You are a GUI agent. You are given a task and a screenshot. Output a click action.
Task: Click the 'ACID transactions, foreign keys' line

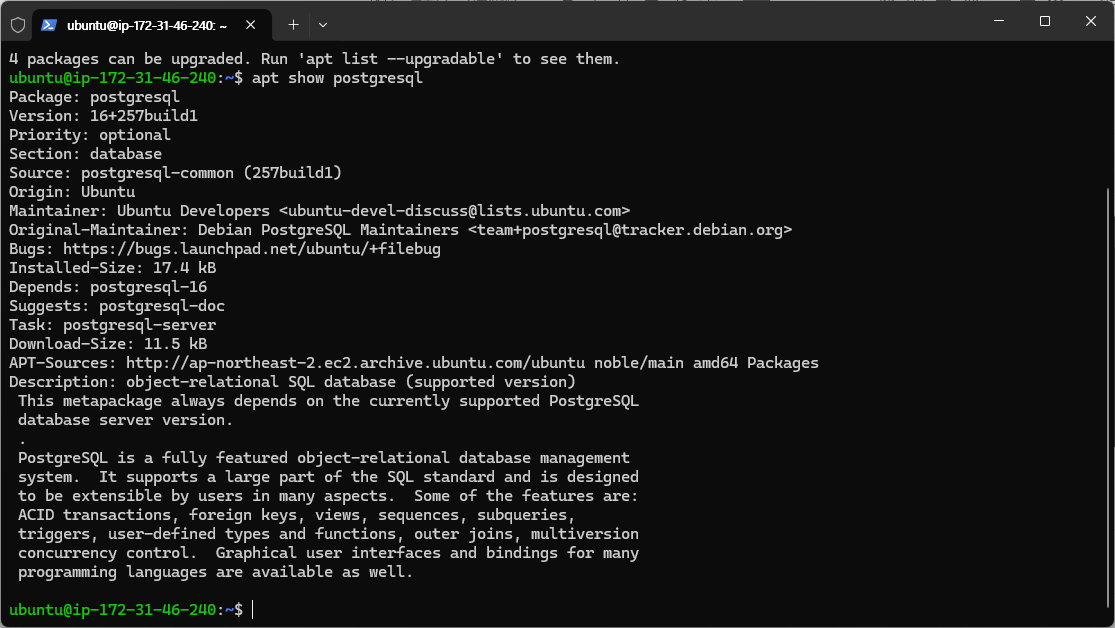(x=297, y=515)
